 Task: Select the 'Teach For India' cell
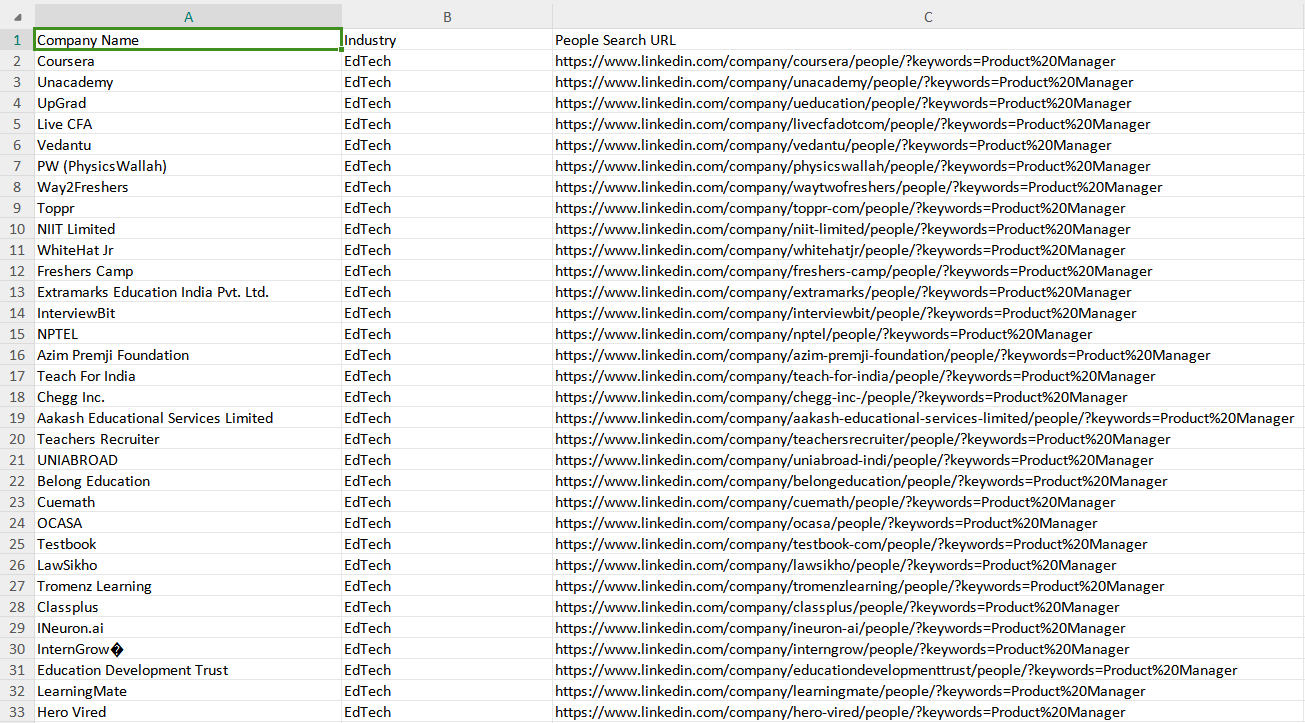click(x=188, y=376)
